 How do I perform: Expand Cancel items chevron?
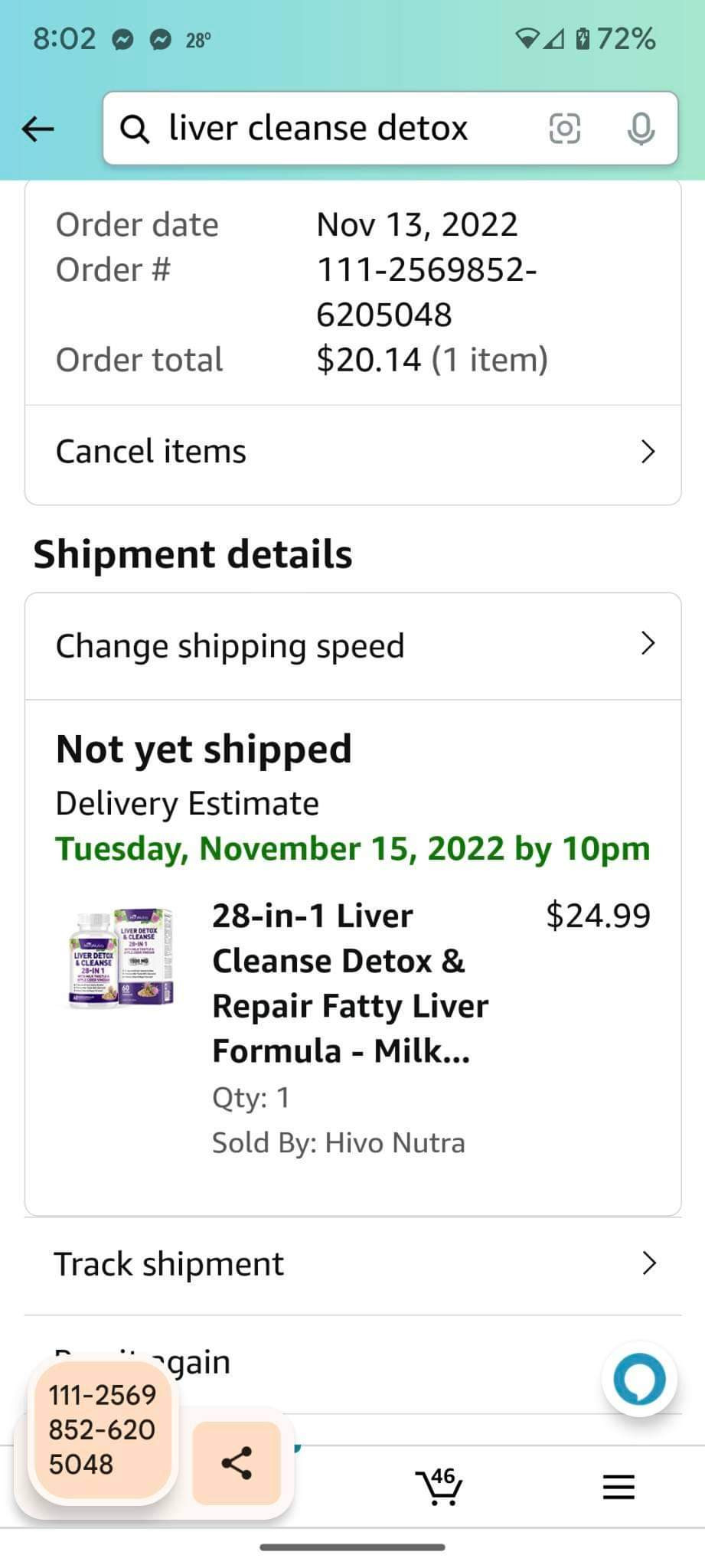click(x=648, y=452)
